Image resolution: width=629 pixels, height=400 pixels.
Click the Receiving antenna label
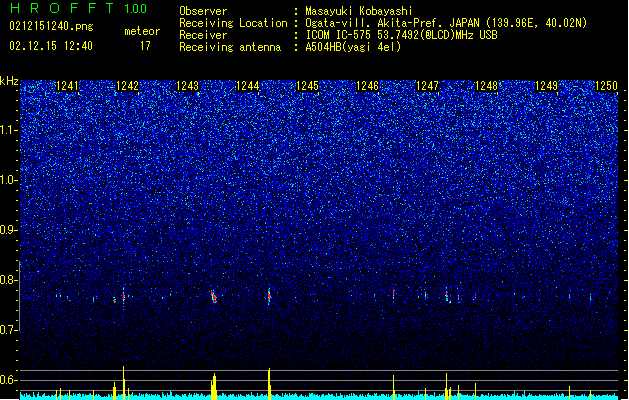click(230, 47)
